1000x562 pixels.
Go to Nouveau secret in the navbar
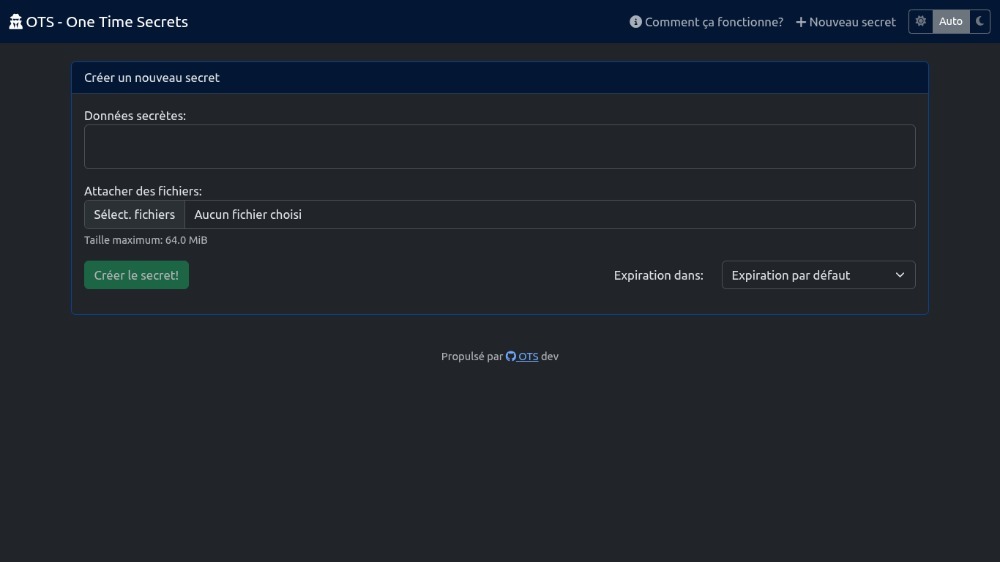pos(852,22)
